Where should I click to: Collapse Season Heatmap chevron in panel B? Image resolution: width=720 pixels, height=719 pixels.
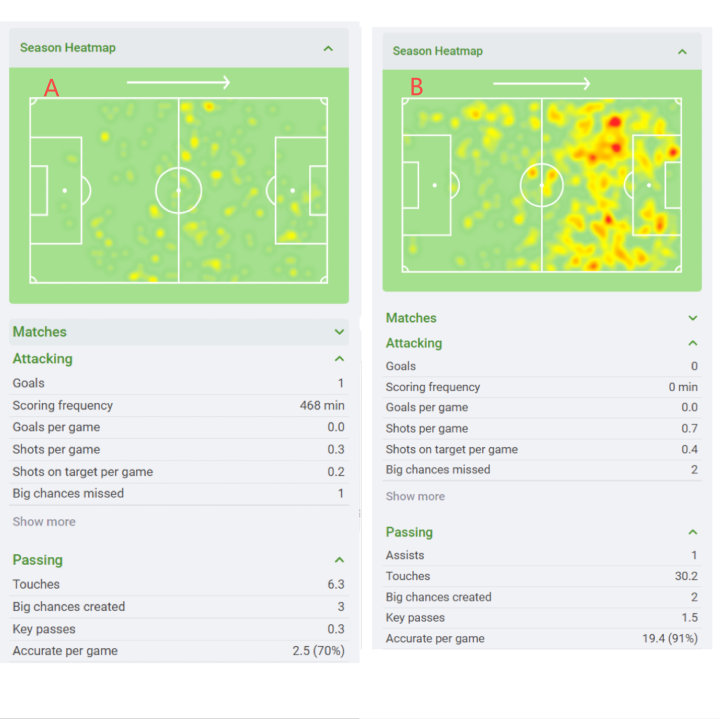click(682, 52)
